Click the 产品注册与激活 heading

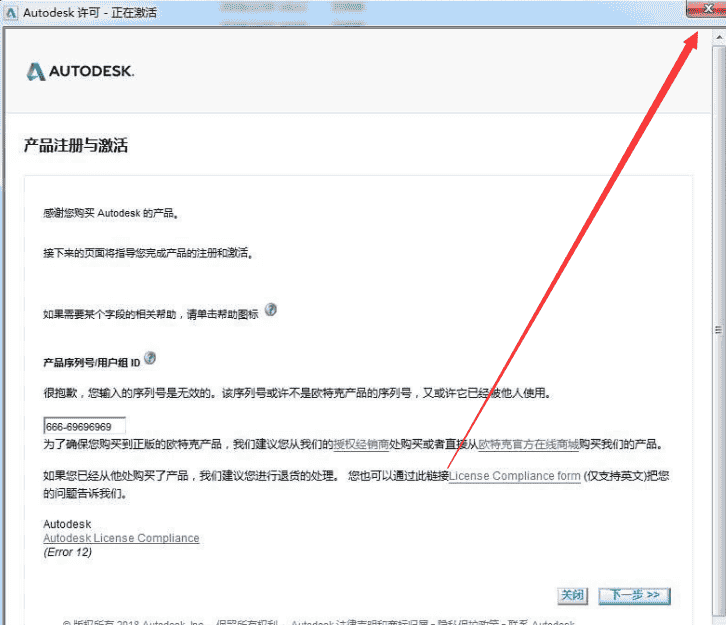pos(76,145)
